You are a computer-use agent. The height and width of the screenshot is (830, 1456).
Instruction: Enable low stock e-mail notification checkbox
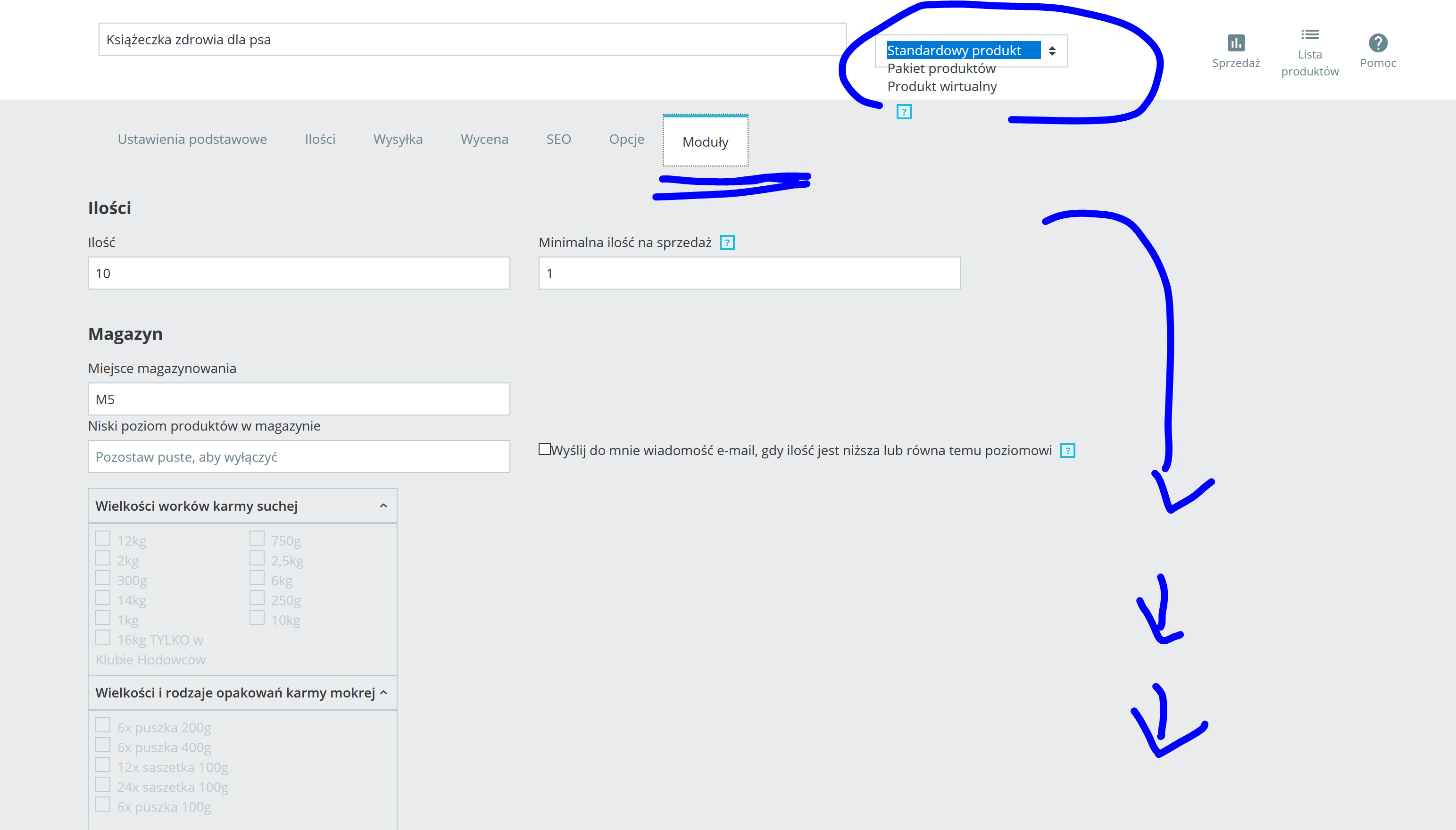pos(544,449)
